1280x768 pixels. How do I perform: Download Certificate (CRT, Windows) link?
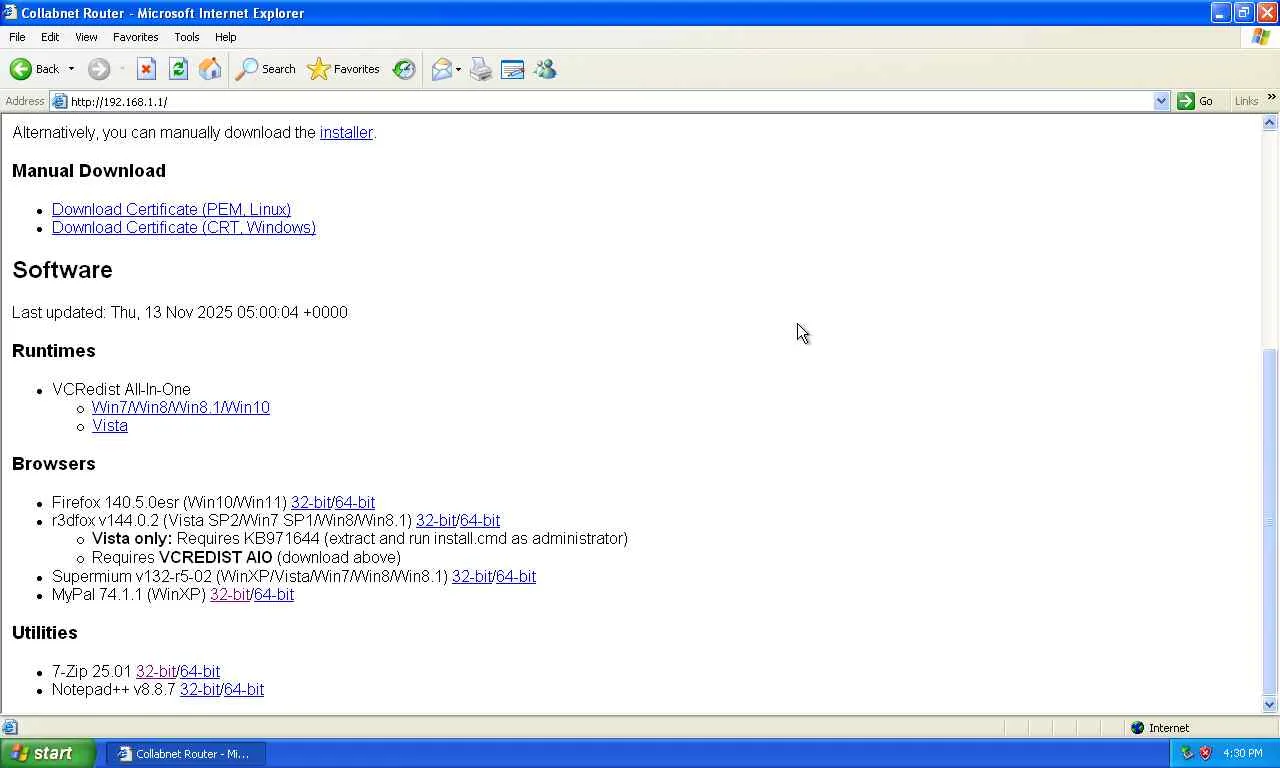tap(184, 227)
